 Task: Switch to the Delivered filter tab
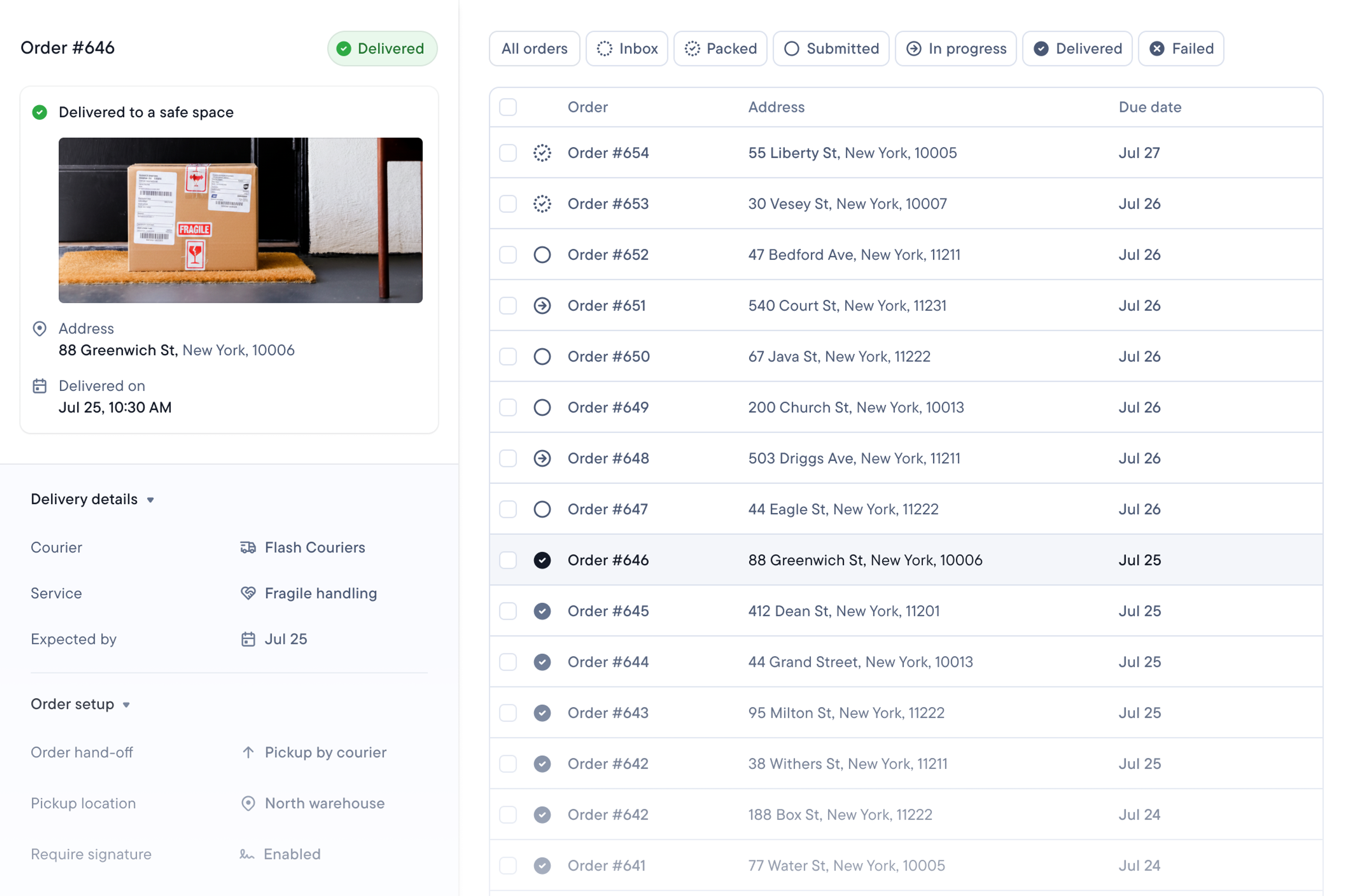[1077, 49]
